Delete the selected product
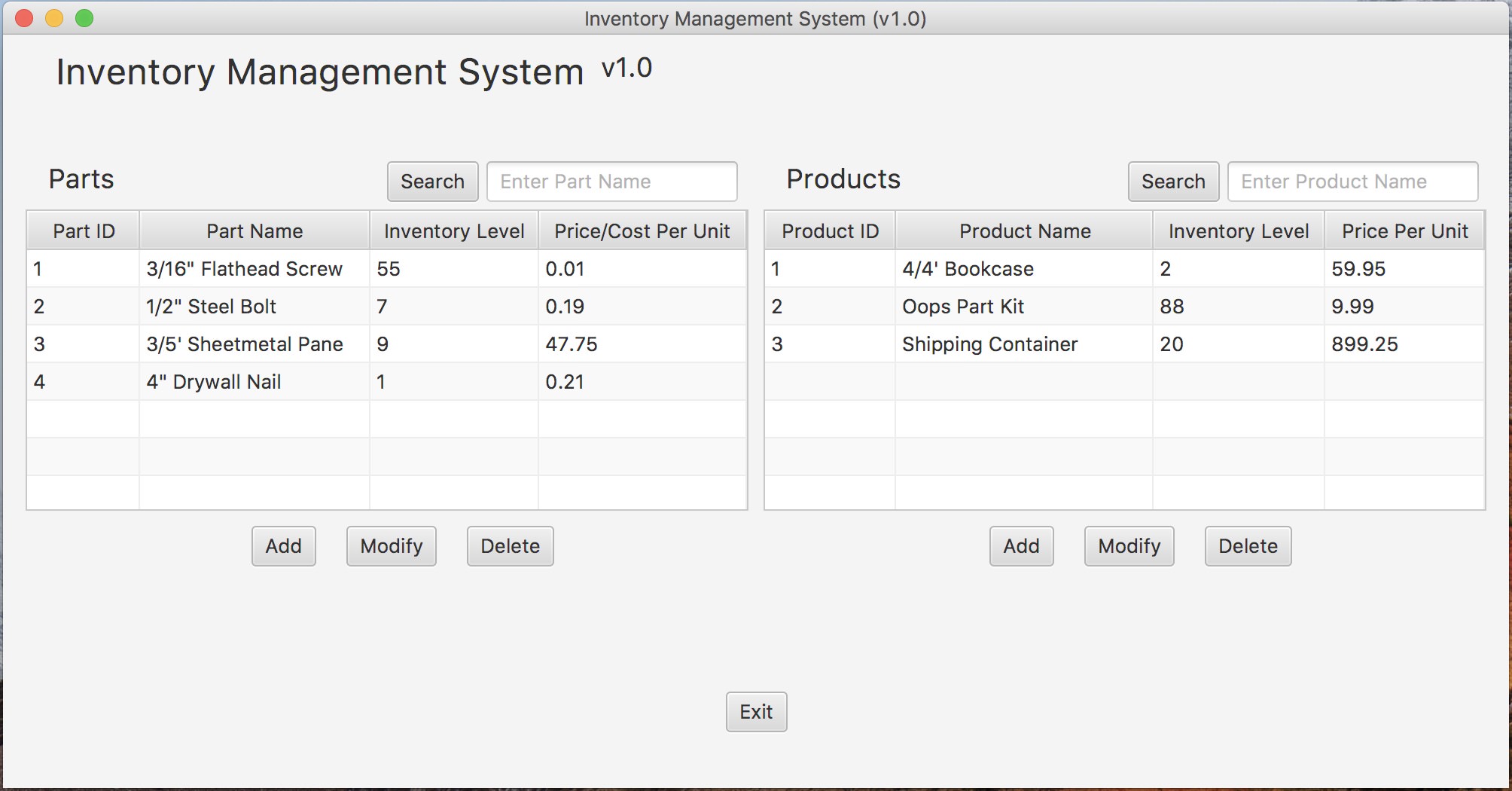Image resolution: width=1512 pixels, height=791 pixels. (x=1248, y=546)
